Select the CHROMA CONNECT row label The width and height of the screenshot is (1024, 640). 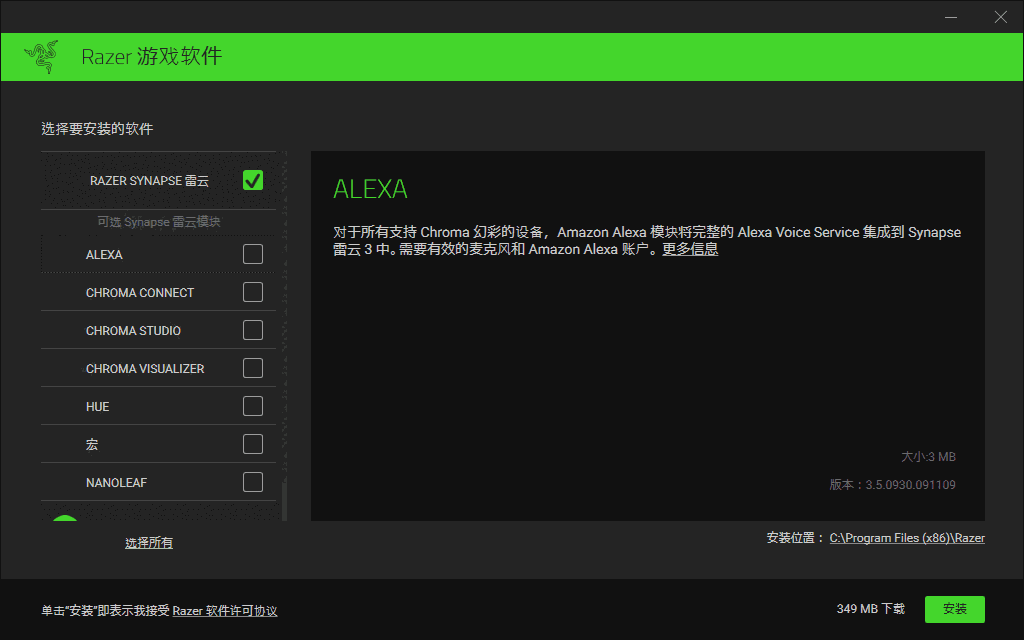[x=140, y=293]
